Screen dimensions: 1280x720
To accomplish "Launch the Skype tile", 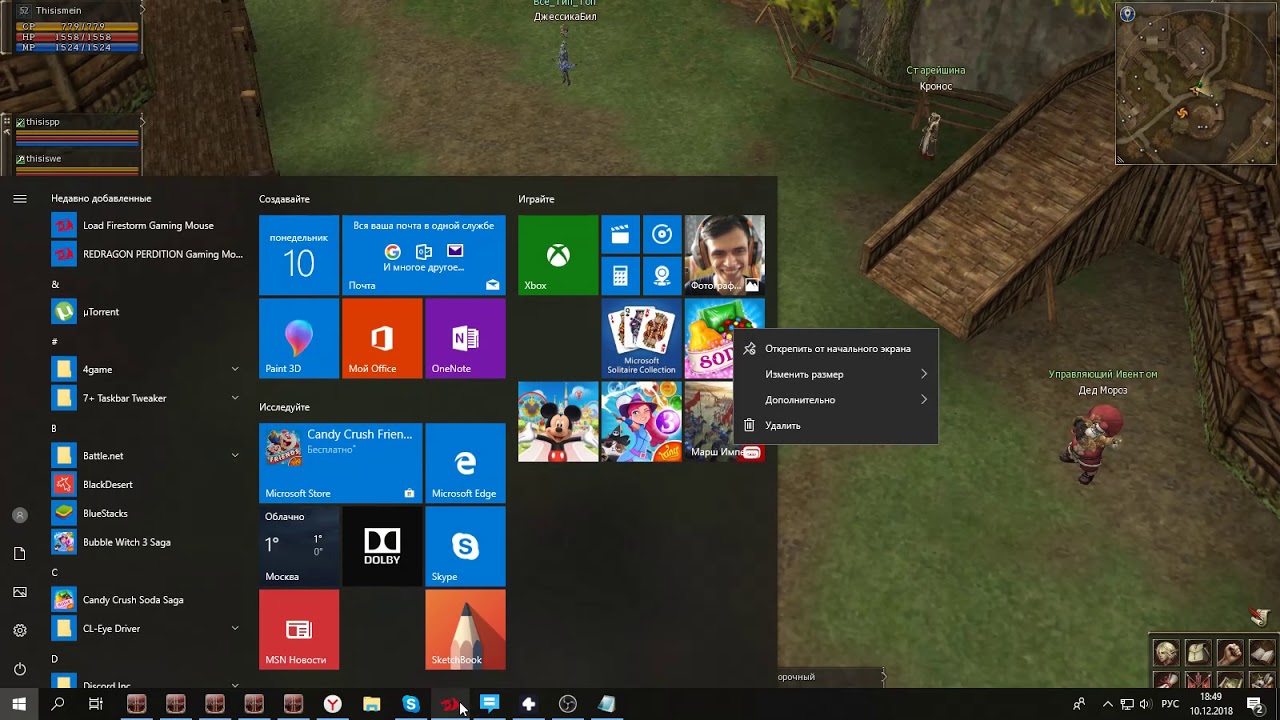I will (465, 546).
